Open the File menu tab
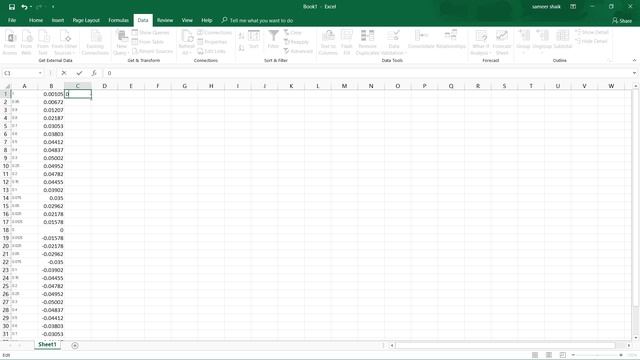Viewport: 640px width, 360px height. point(12,20)
